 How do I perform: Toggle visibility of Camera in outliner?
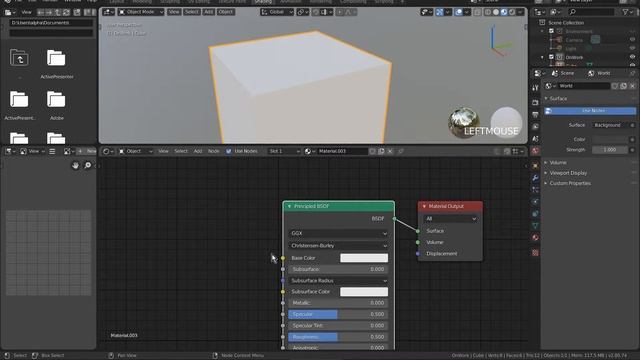[632, 40]
